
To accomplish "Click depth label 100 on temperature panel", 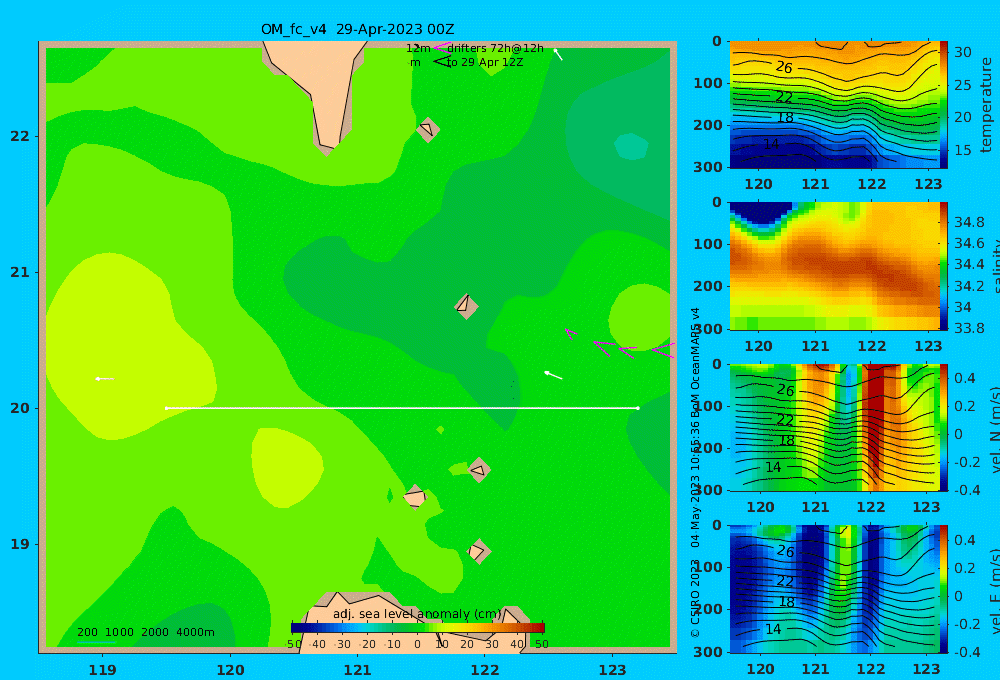I will (x=707, y=83).
